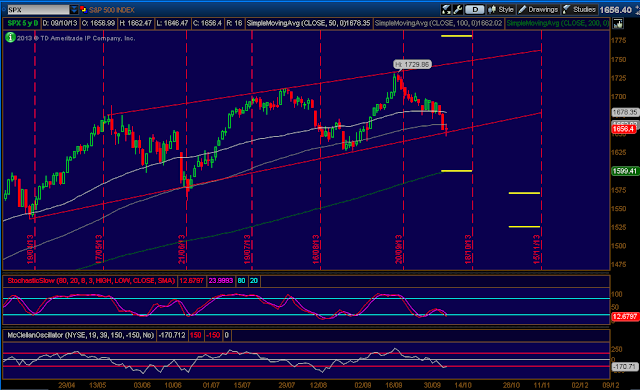The width and height of the screenshot is (640, 390).
Task: Click the SimpleMovingAvg (CLOSE, 100, 0) label
Action: click(x=438, y=23)
